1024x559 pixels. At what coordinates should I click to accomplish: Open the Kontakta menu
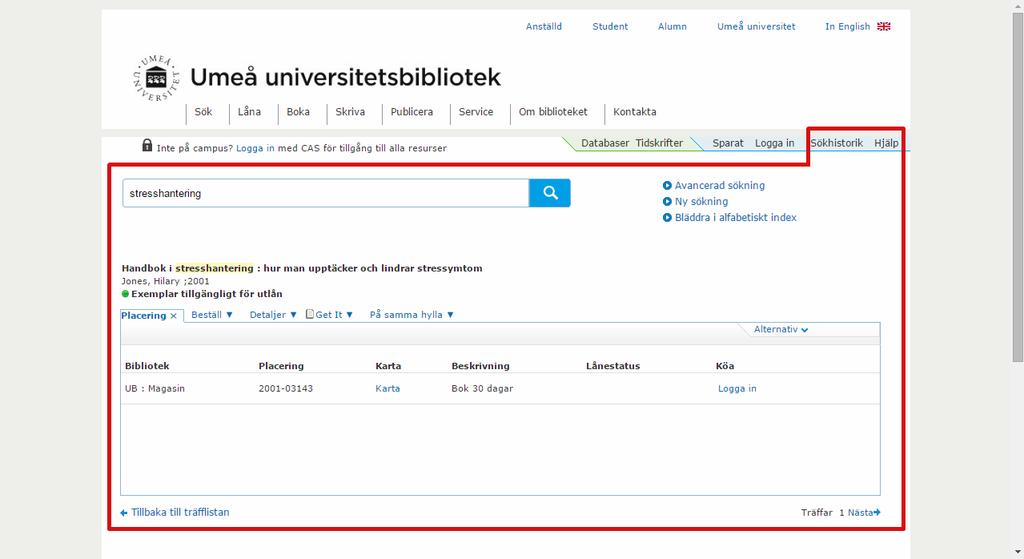coord(635,112)
